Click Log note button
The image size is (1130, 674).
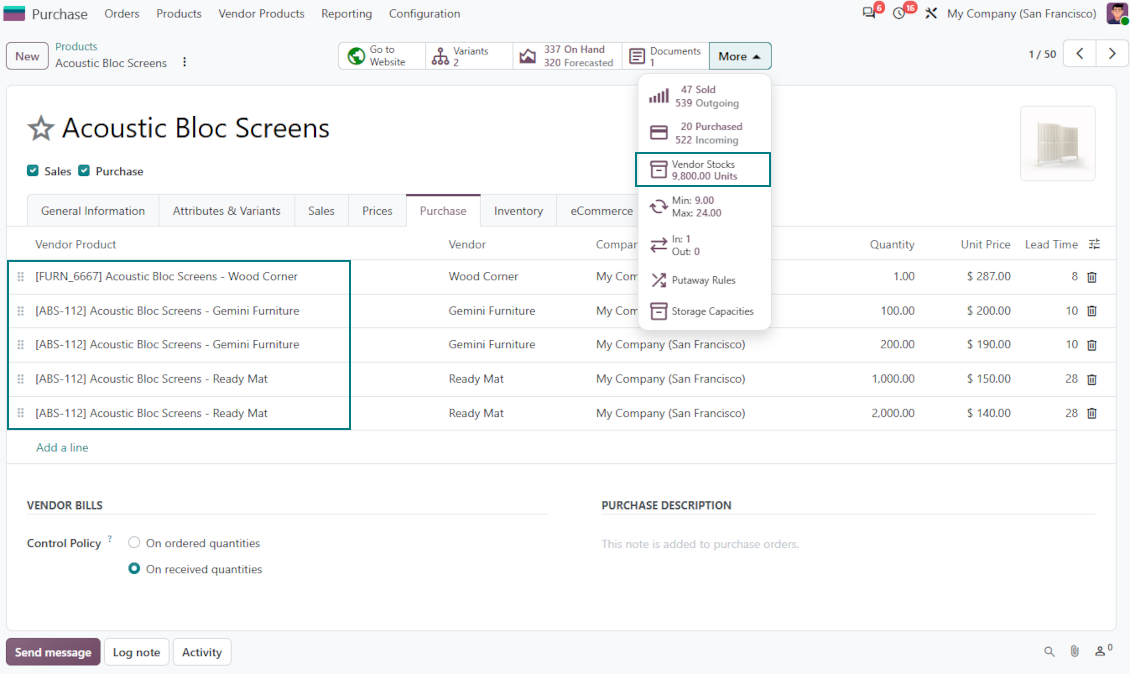[136, 652]
